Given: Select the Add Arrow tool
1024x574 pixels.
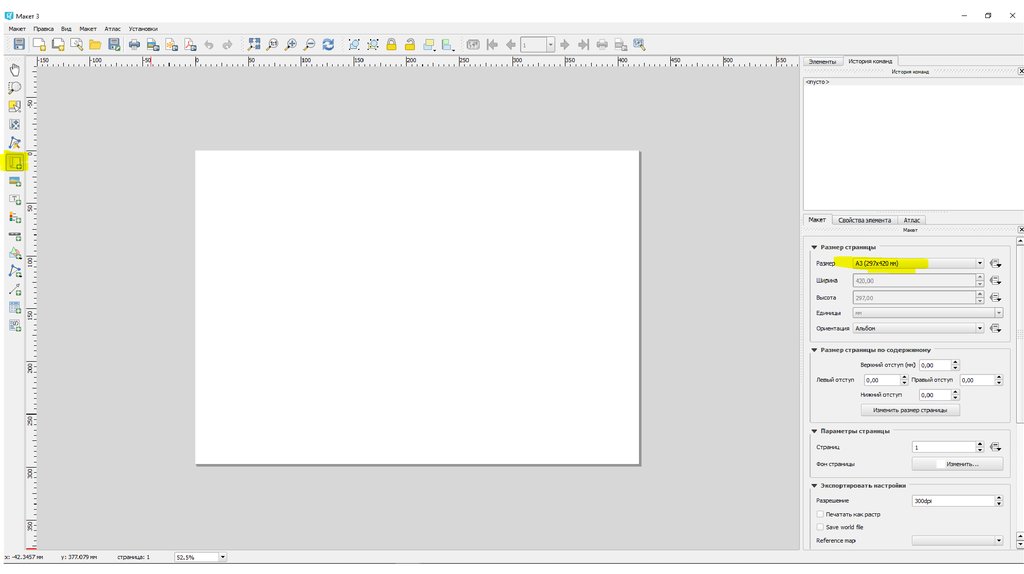Looking at the screenshot, I should click(15, 290).
